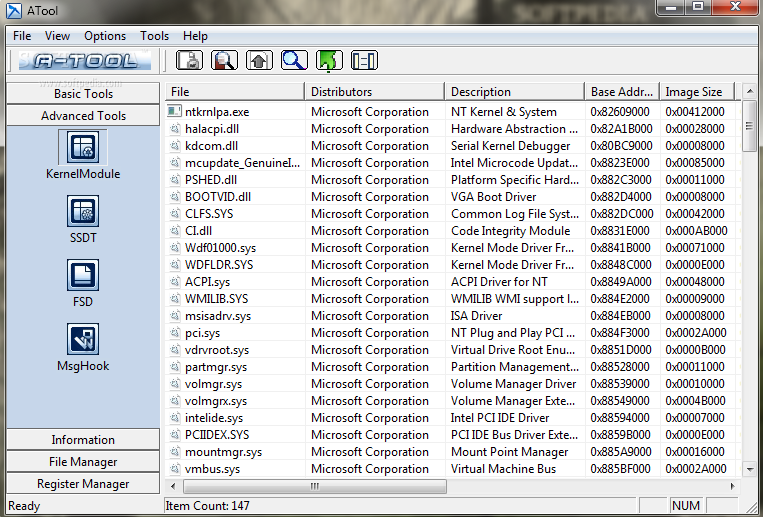The width and height of the screenshot is (763, 517).
Task: Select the Wdf01000.sys file name
Action: 220,248
